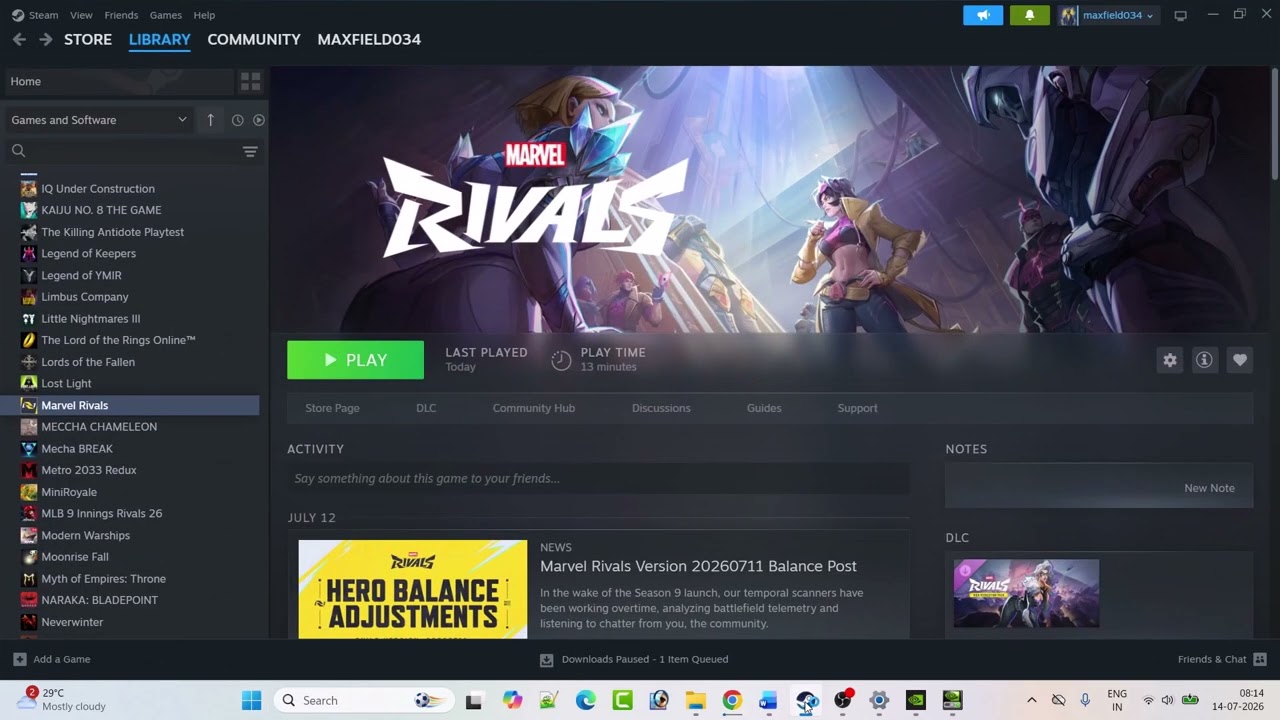Open the View menu
This screenshot has width=1280, height=720.
click(x=81, y=15)
